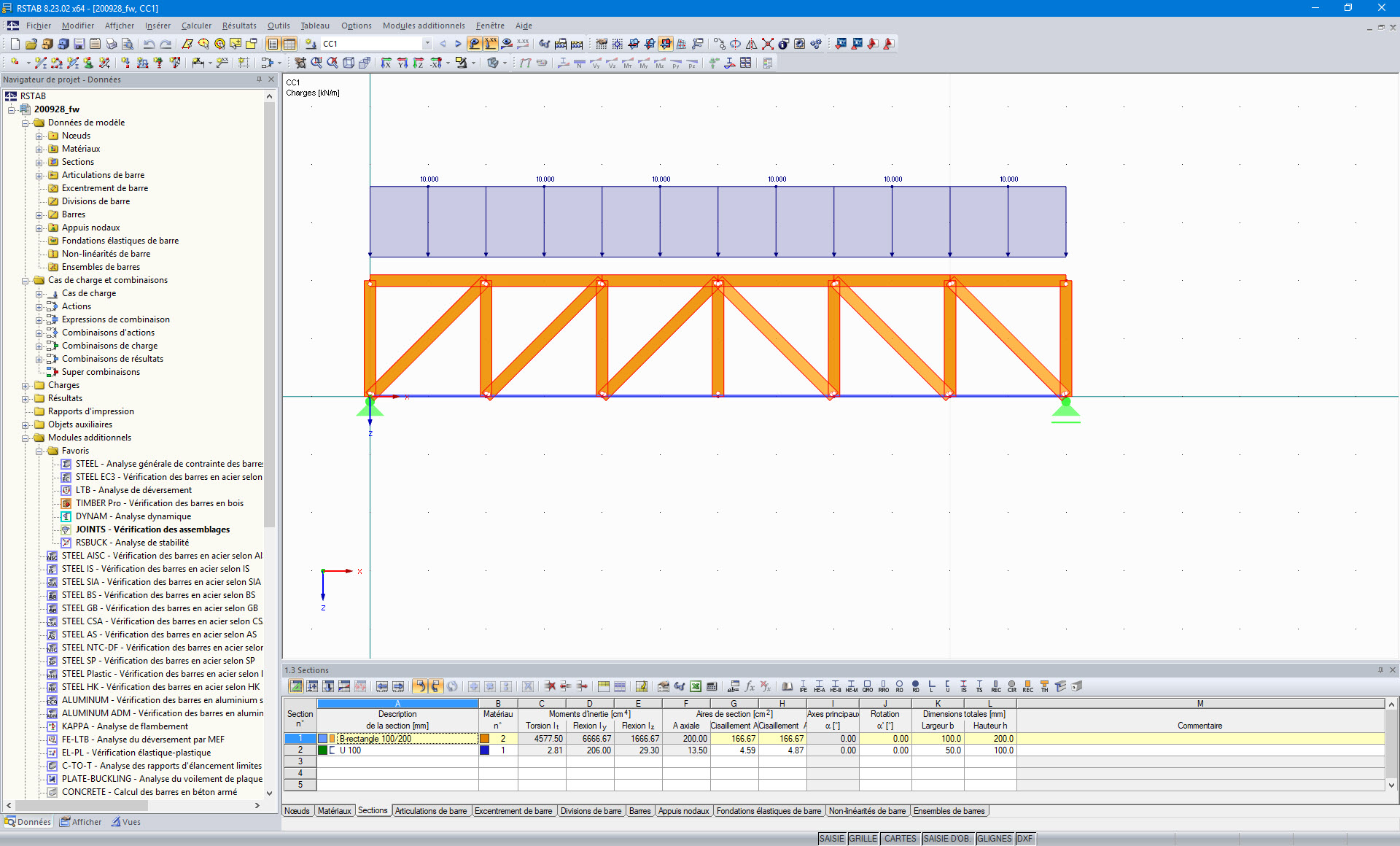Click the view in X direction icon
The image size is (1400, 846).
point(386,63)
